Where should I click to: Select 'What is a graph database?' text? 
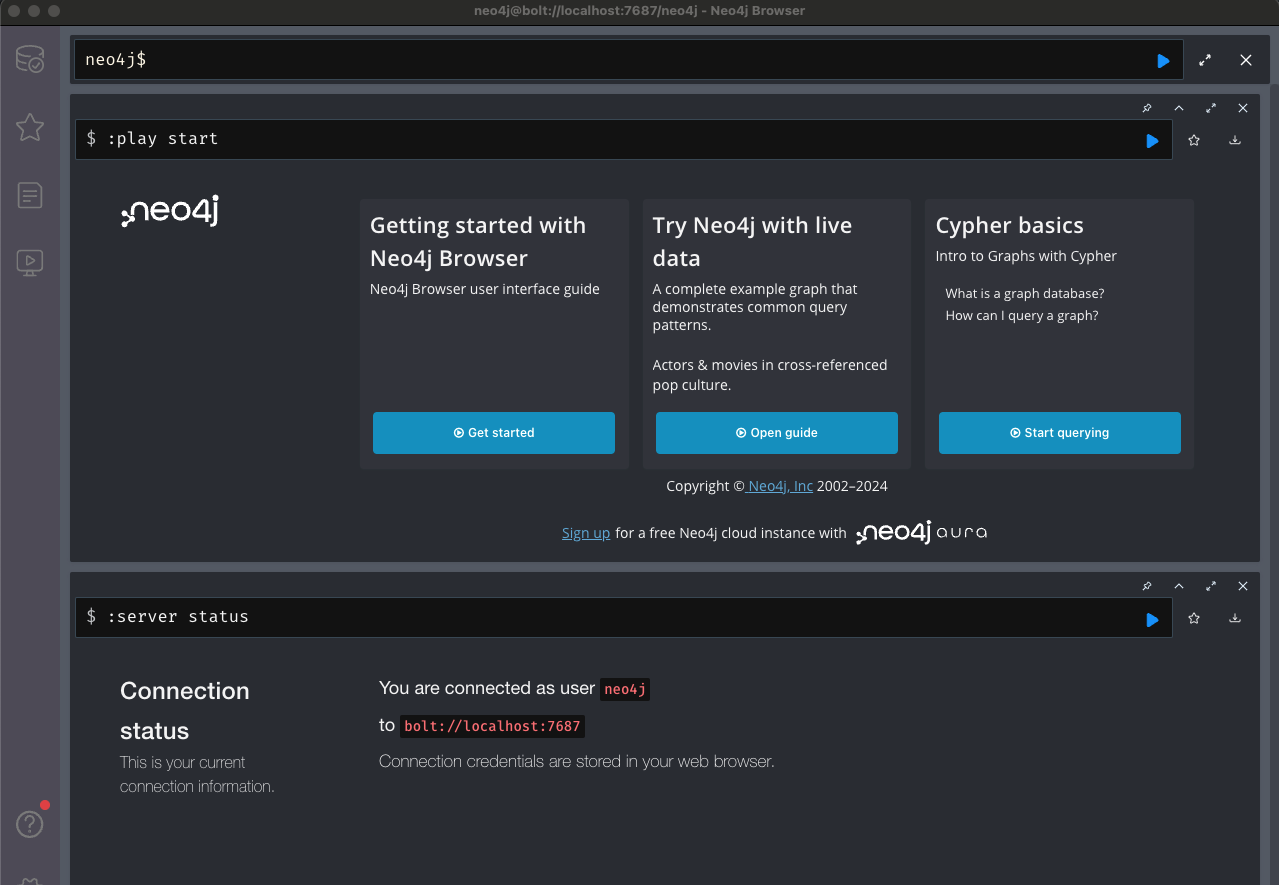point(1025,294)
